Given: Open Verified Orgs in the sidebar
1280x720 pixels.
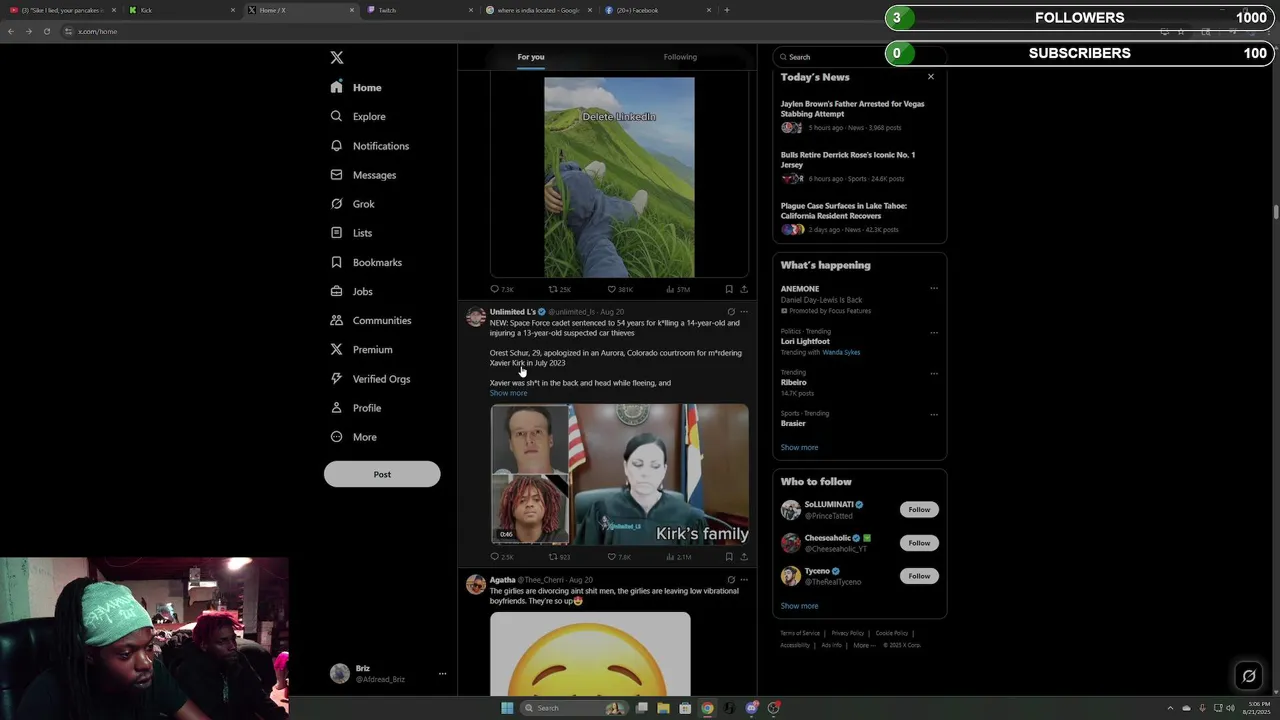Looking at the screenshot, I should click(370, 379).
